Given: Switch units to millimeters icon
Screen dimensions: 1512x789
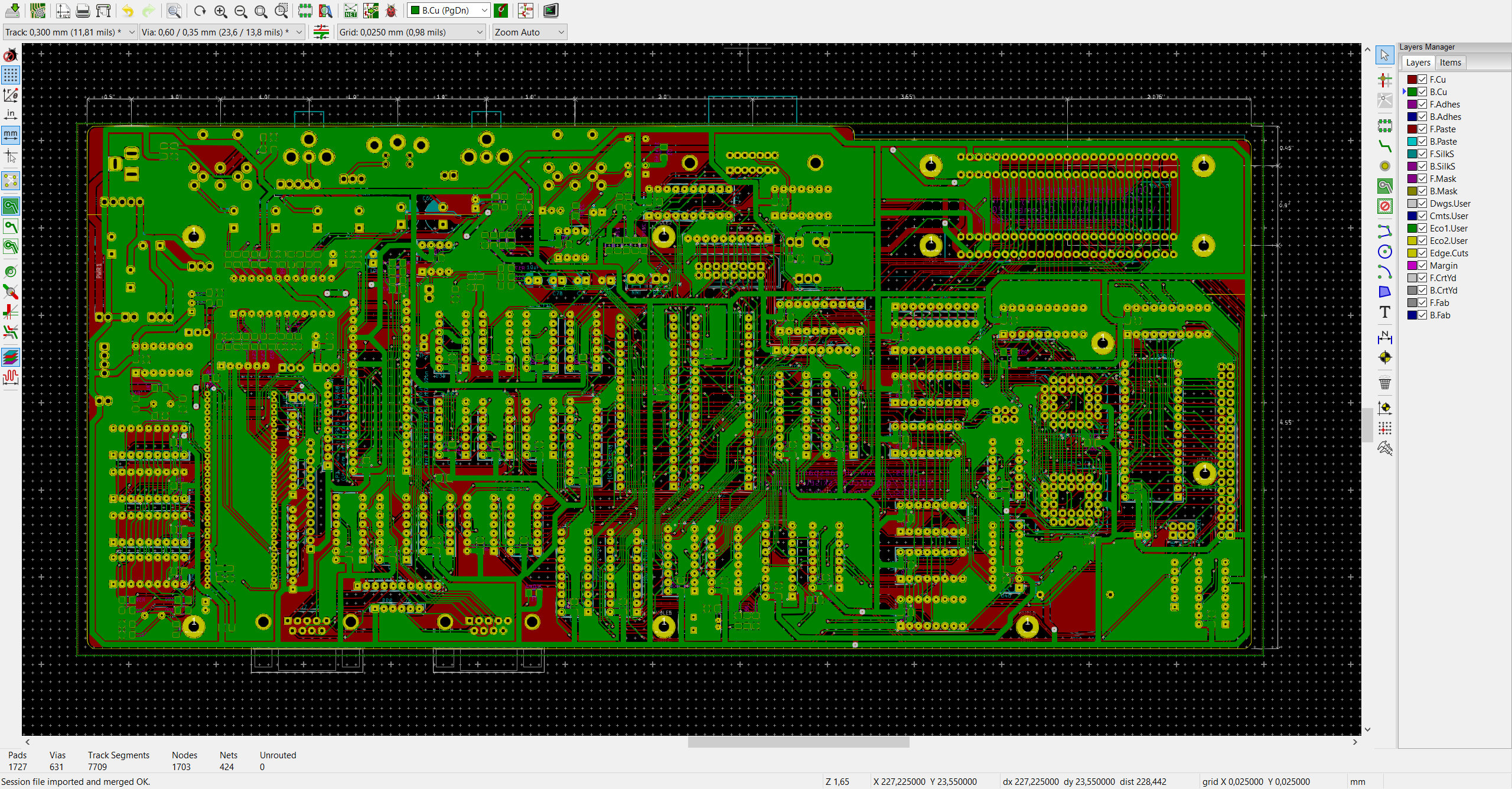Looking at the screenshot, I should coord(11,135).
